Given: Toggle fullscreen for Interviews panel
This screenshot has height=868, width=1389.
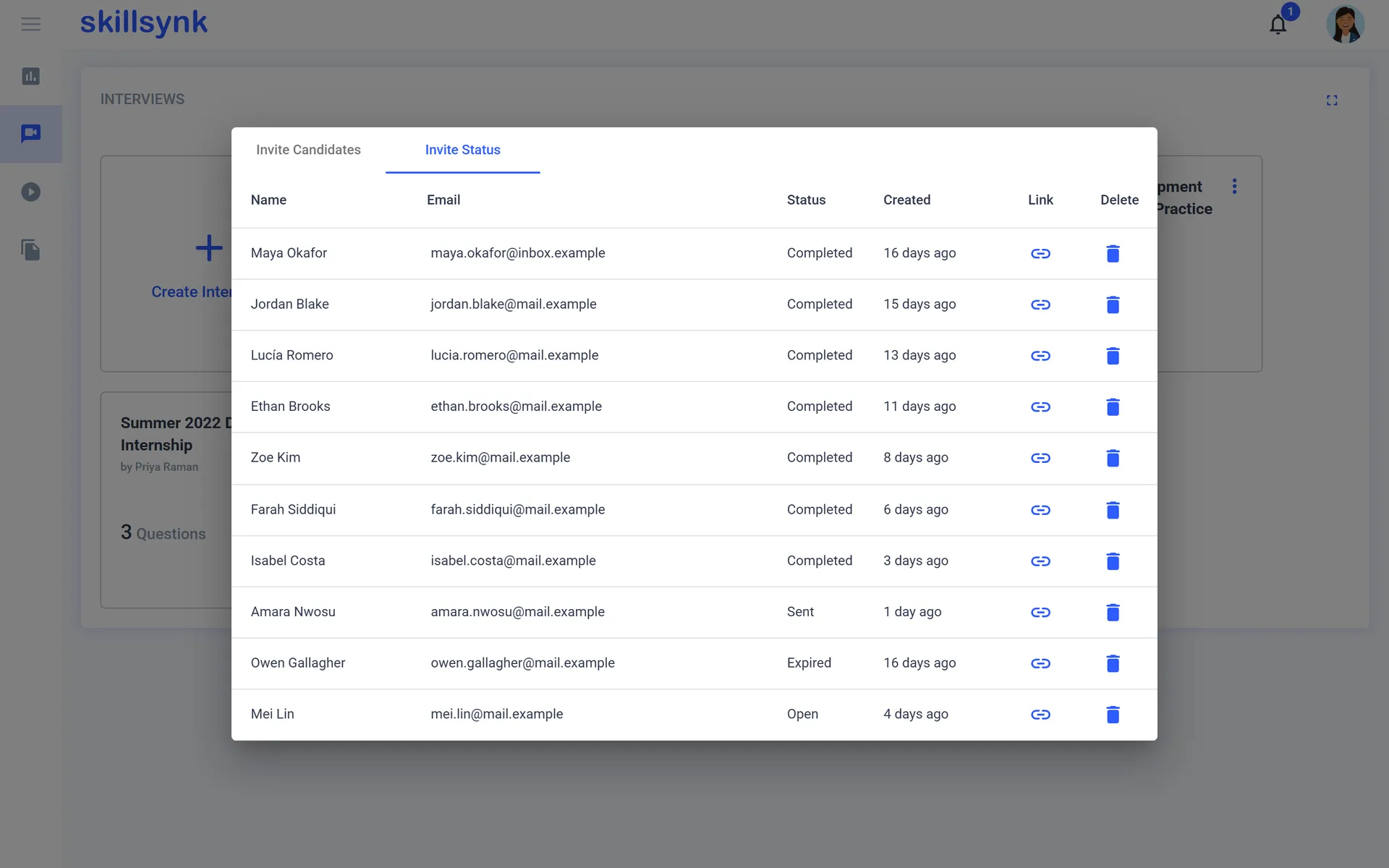Looking at the screenshot, I should click(1332, 100).
